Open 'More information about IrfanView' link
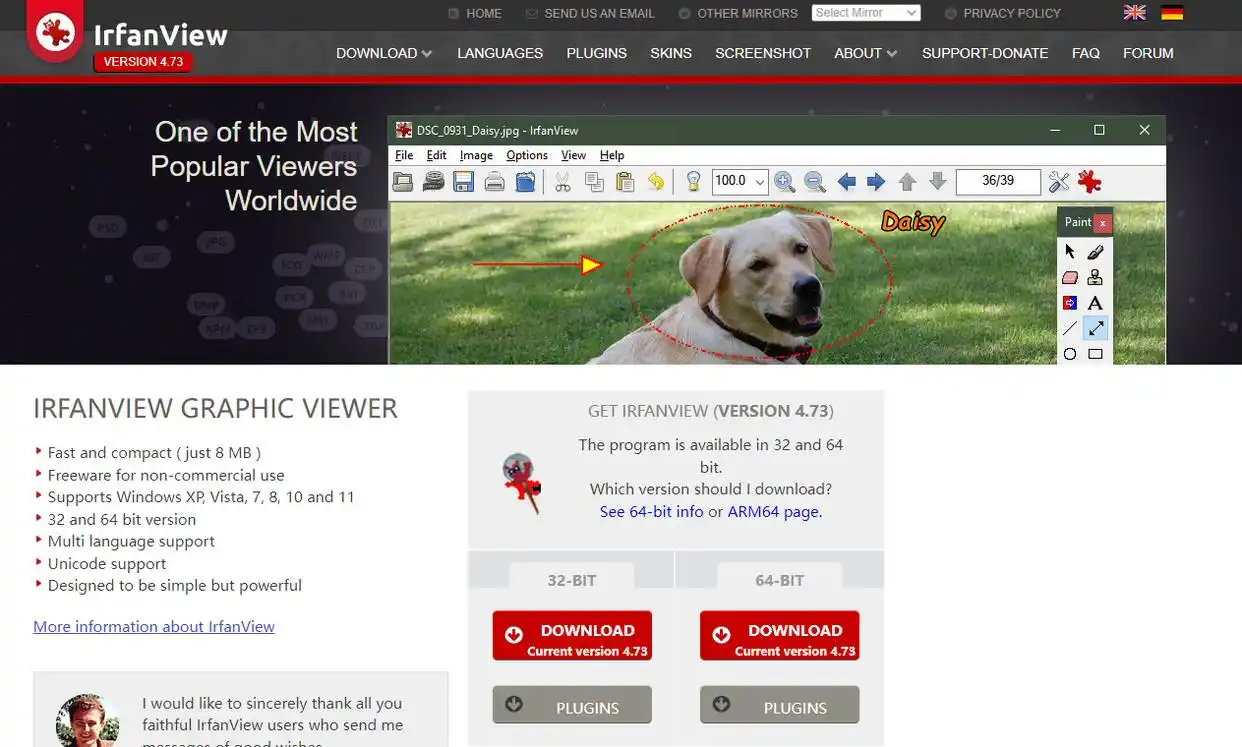The image size is (1242, 747). click(x=154, y=626)
